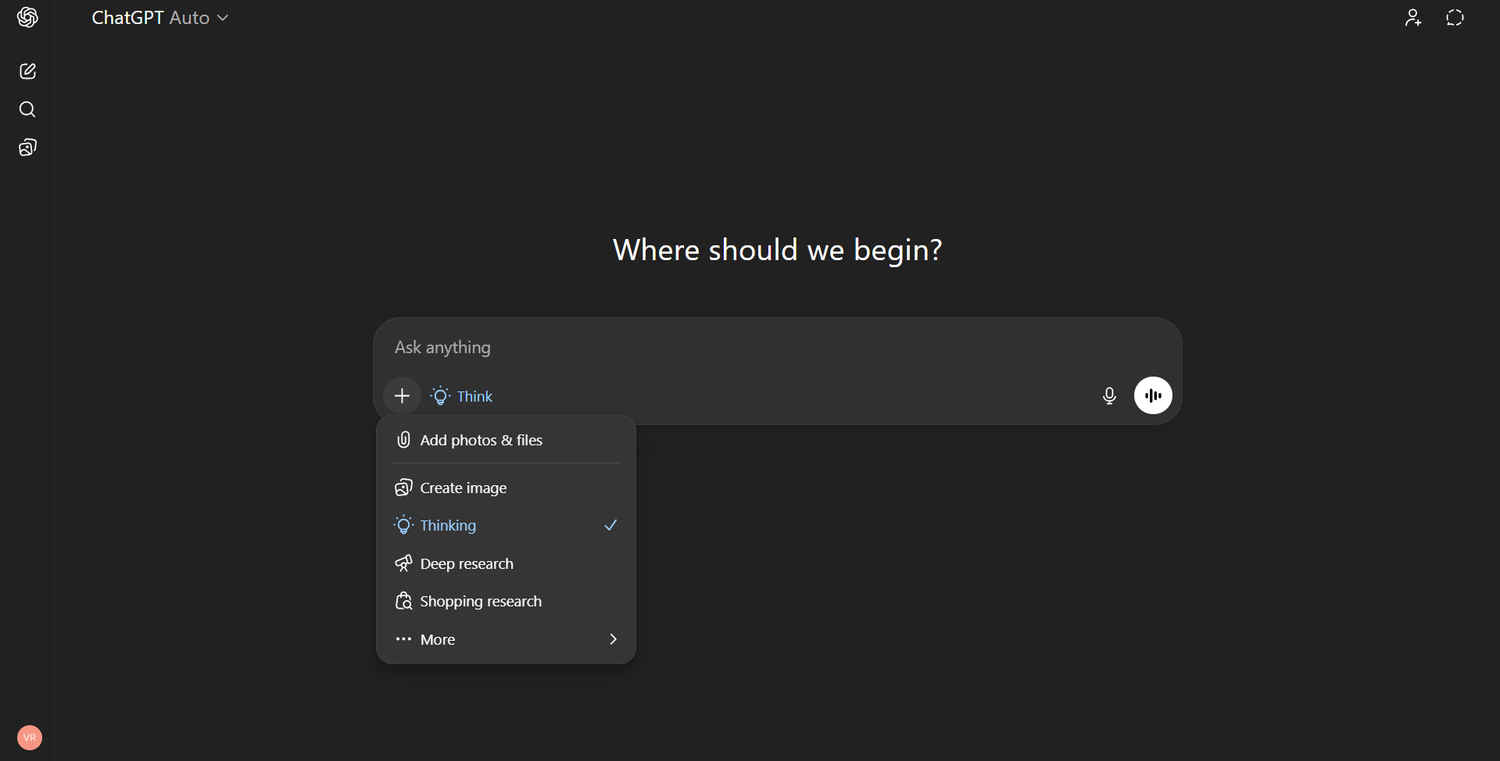Screen dimensions: 1500x761
Task: Choose Deep research in the menu
Action: [x=466, y=564]
